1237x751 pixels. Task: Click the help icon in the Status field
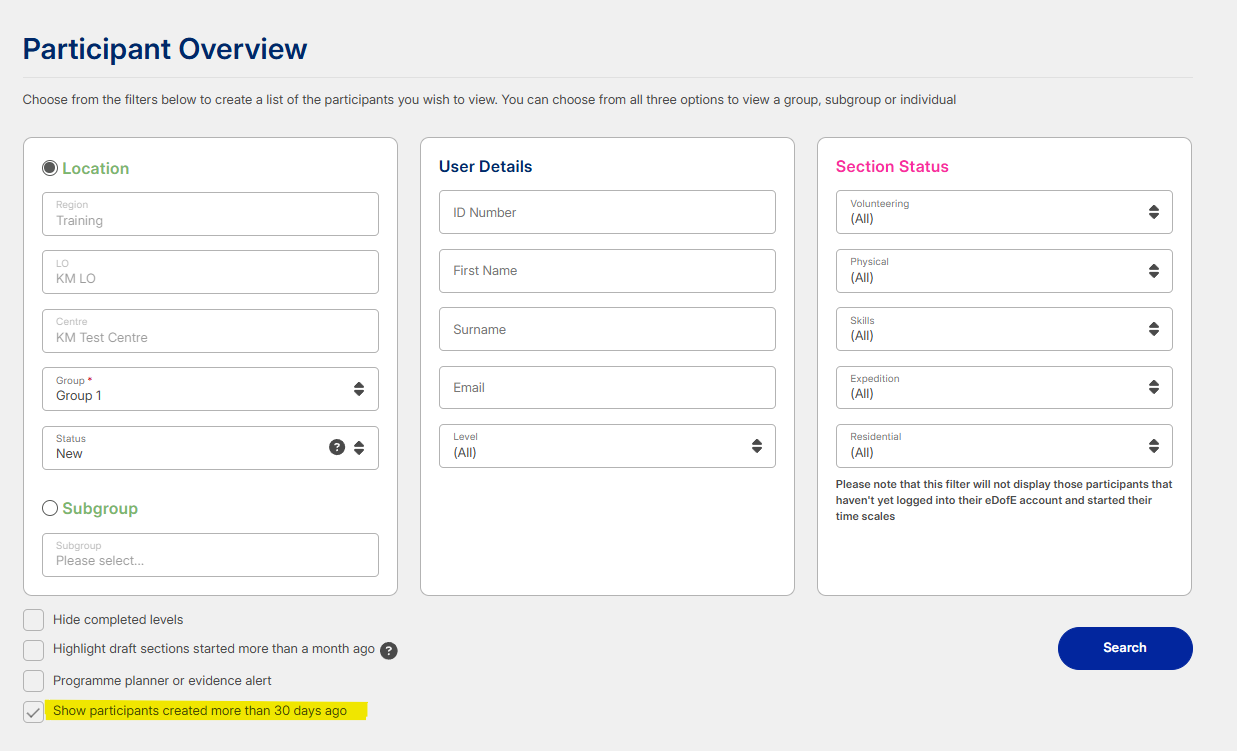click(x=337, y=447)
